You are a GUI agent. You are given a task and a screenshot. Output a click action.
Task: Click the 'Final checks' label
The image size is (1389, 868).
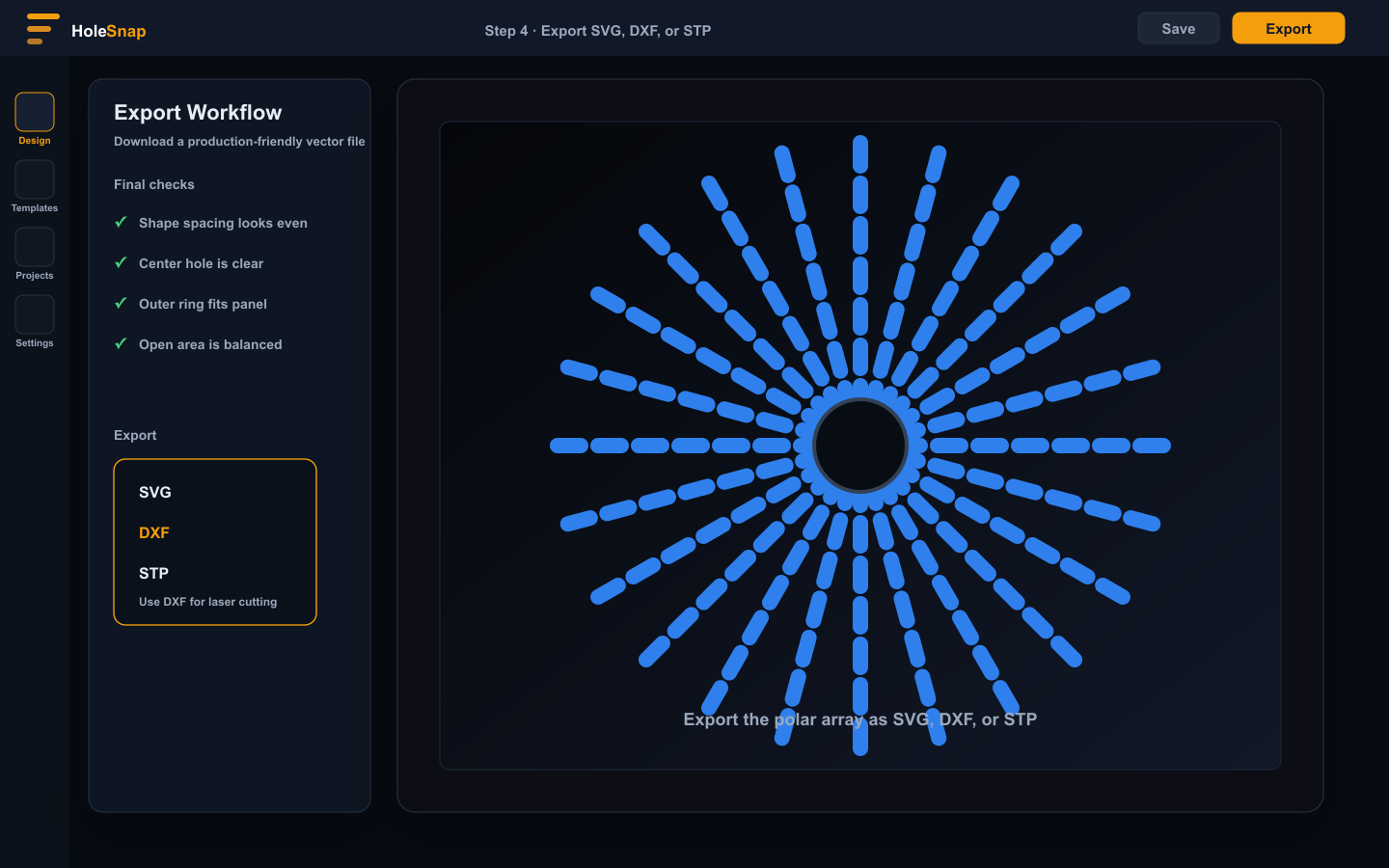(x=154, y=184)
